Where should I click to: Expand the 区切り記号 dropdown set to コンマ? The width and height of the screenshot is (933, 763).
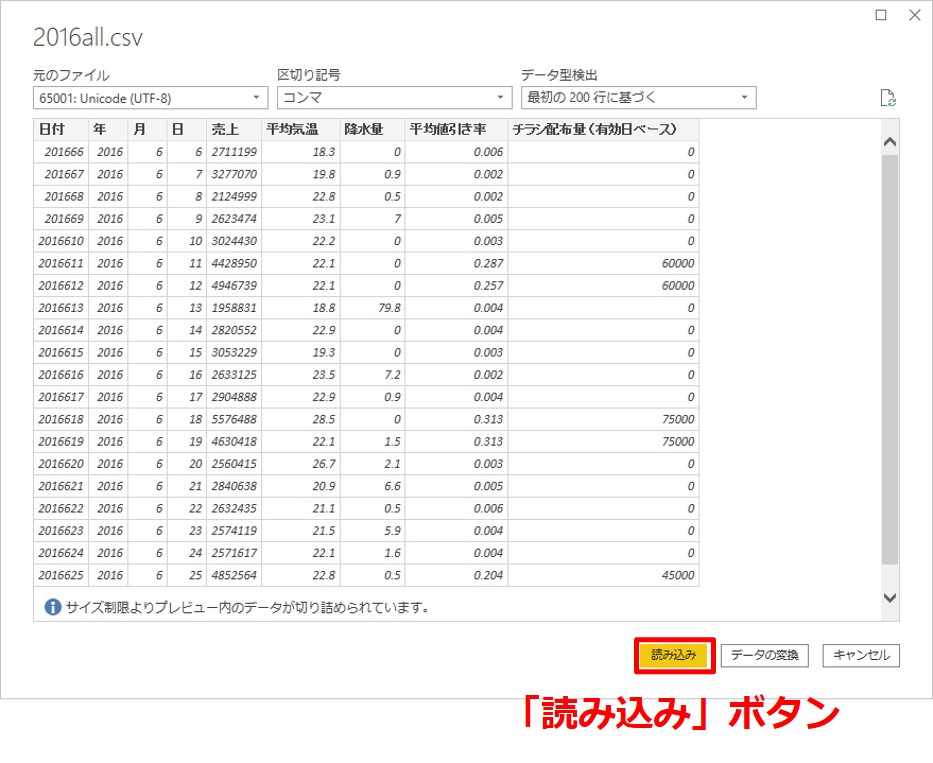[x=393, y=98]
